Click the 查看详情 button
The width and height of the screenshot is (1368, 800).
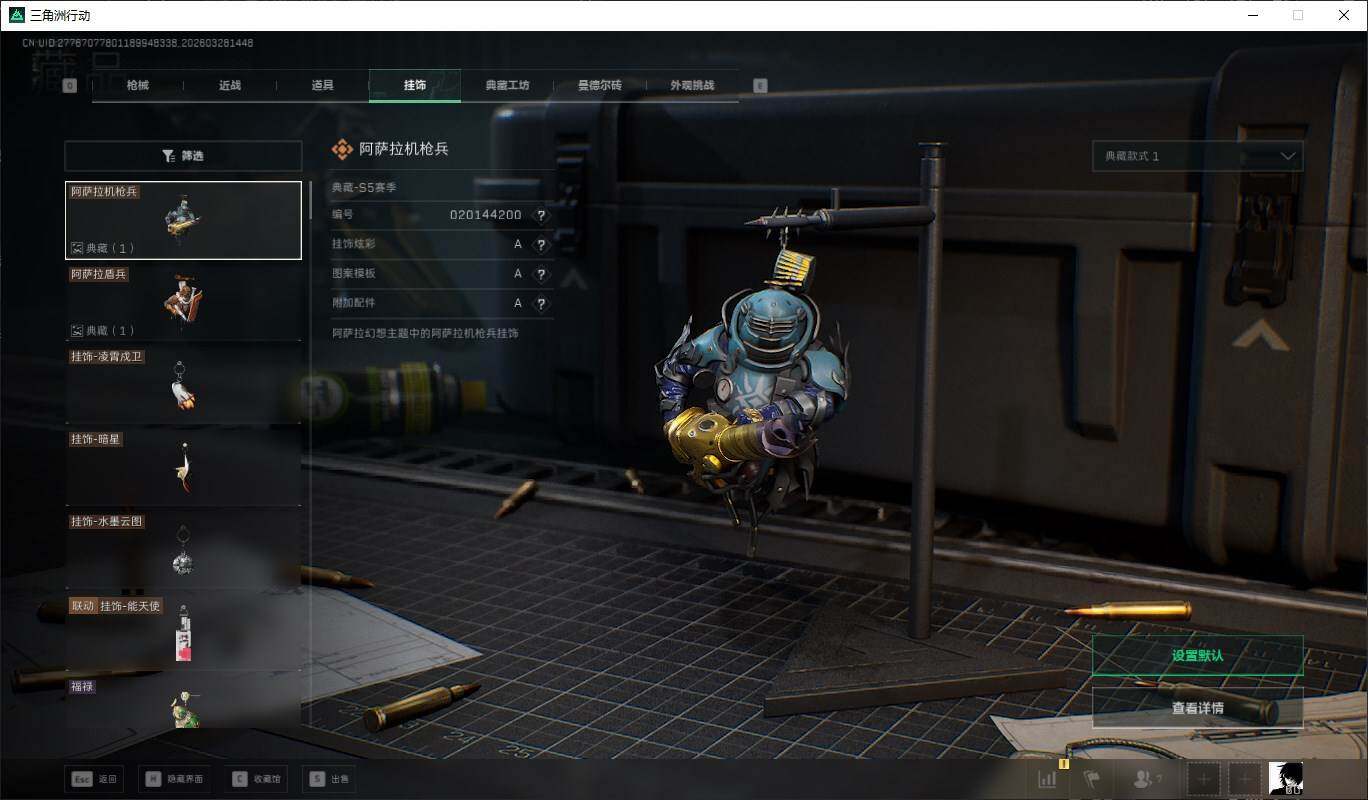tap(1197, 708)
